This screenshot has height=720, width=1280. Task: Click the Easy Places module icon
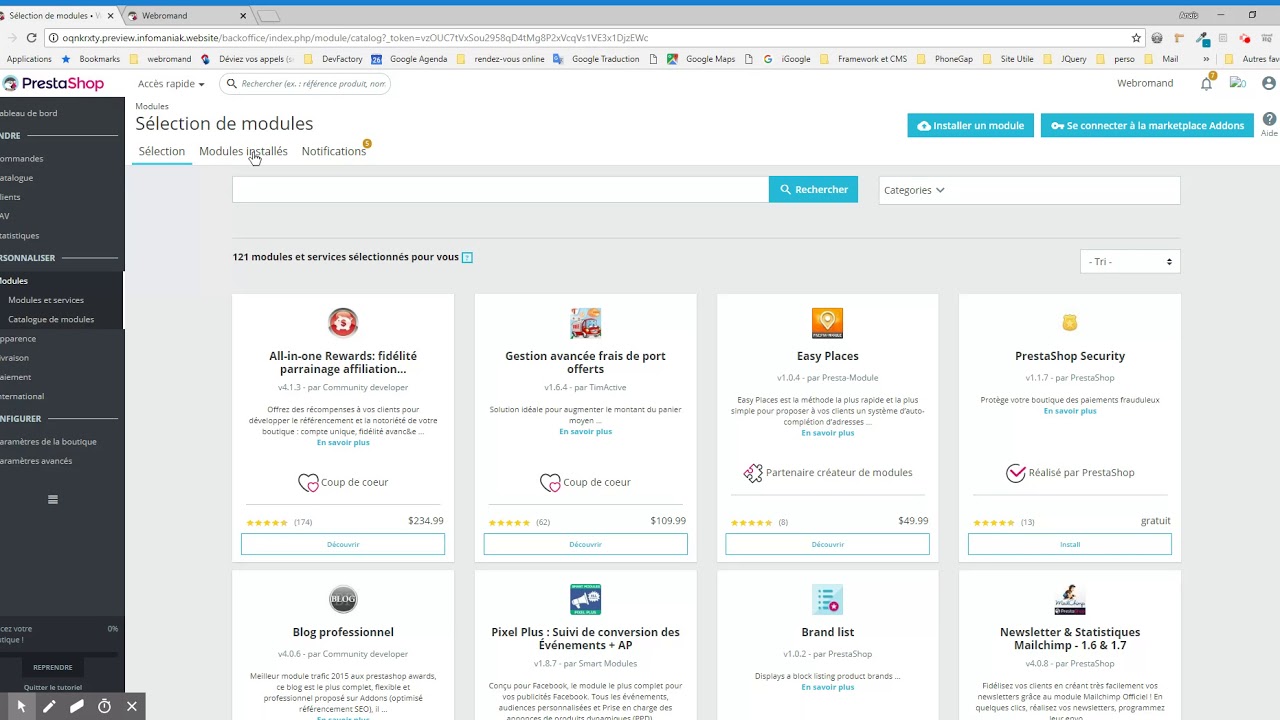(x=828, y=323)
